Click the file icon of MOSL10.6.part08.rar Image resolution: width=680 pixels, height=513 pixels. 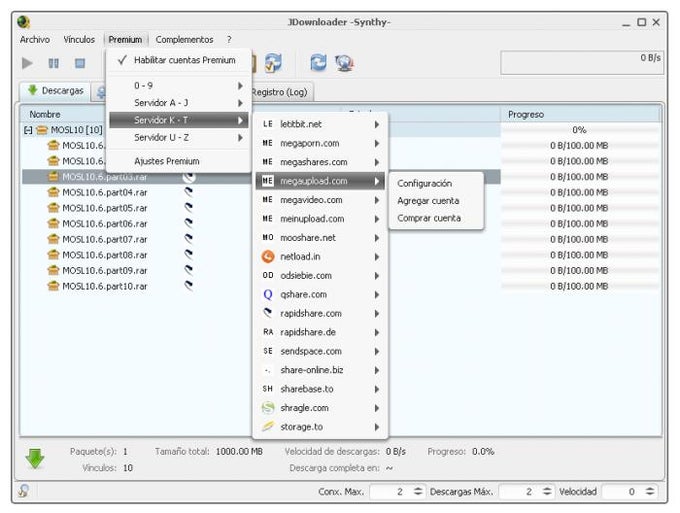coord(53,255)
